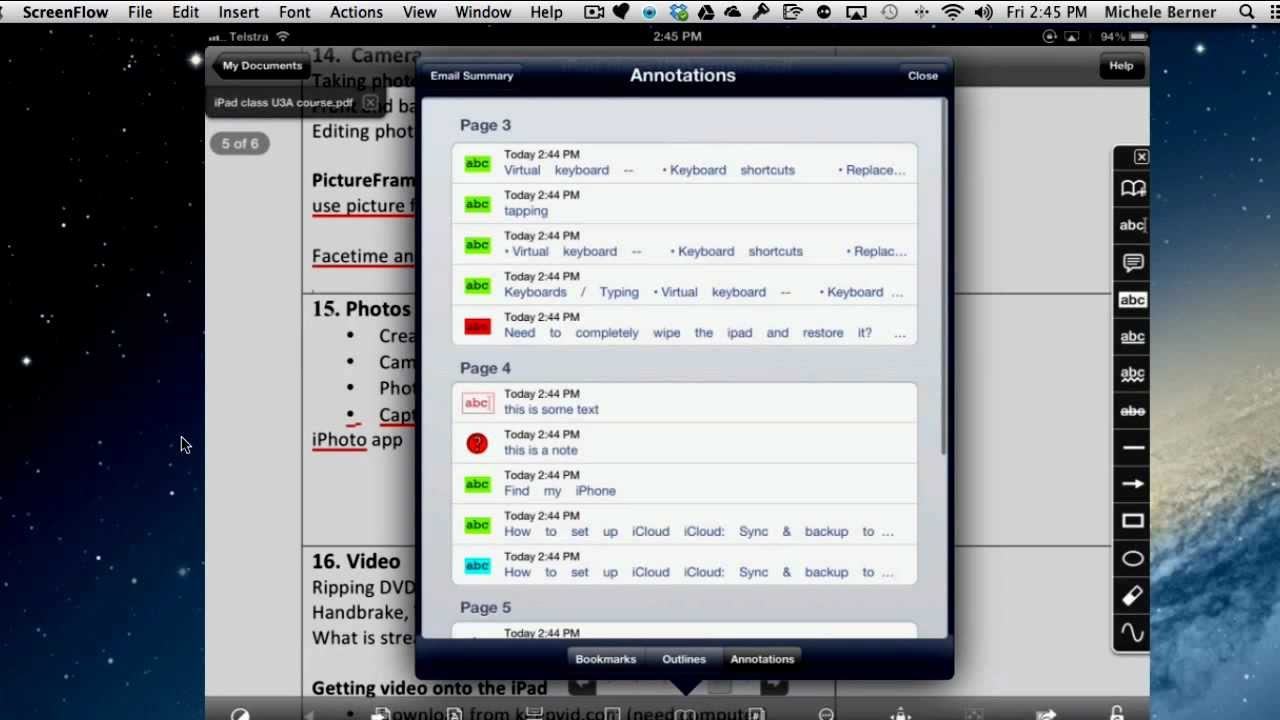
Task: Open the volume control in menu bar
Action: tap(984, 12)
